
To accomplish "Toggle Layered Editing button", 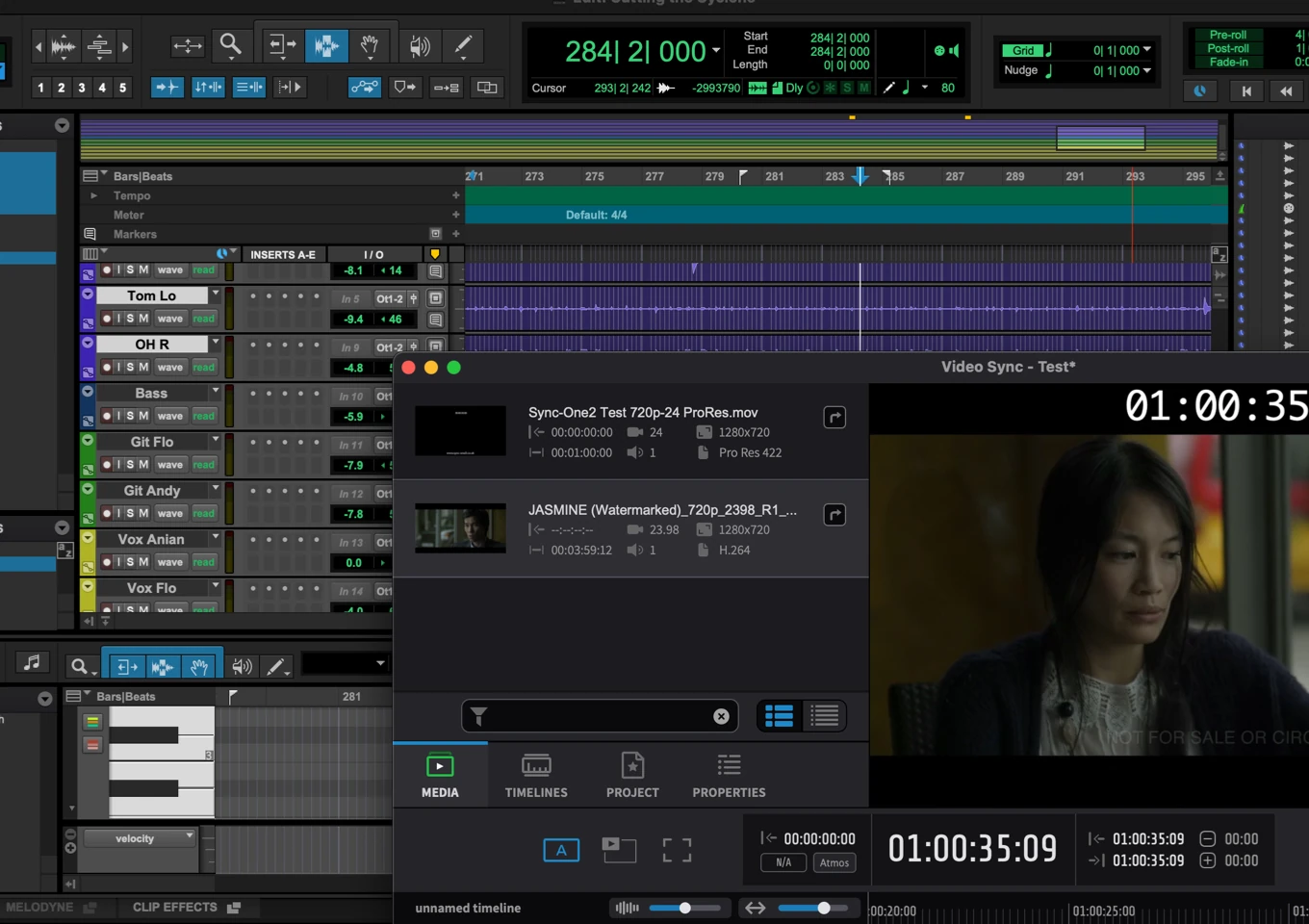I will click(487, 88).
